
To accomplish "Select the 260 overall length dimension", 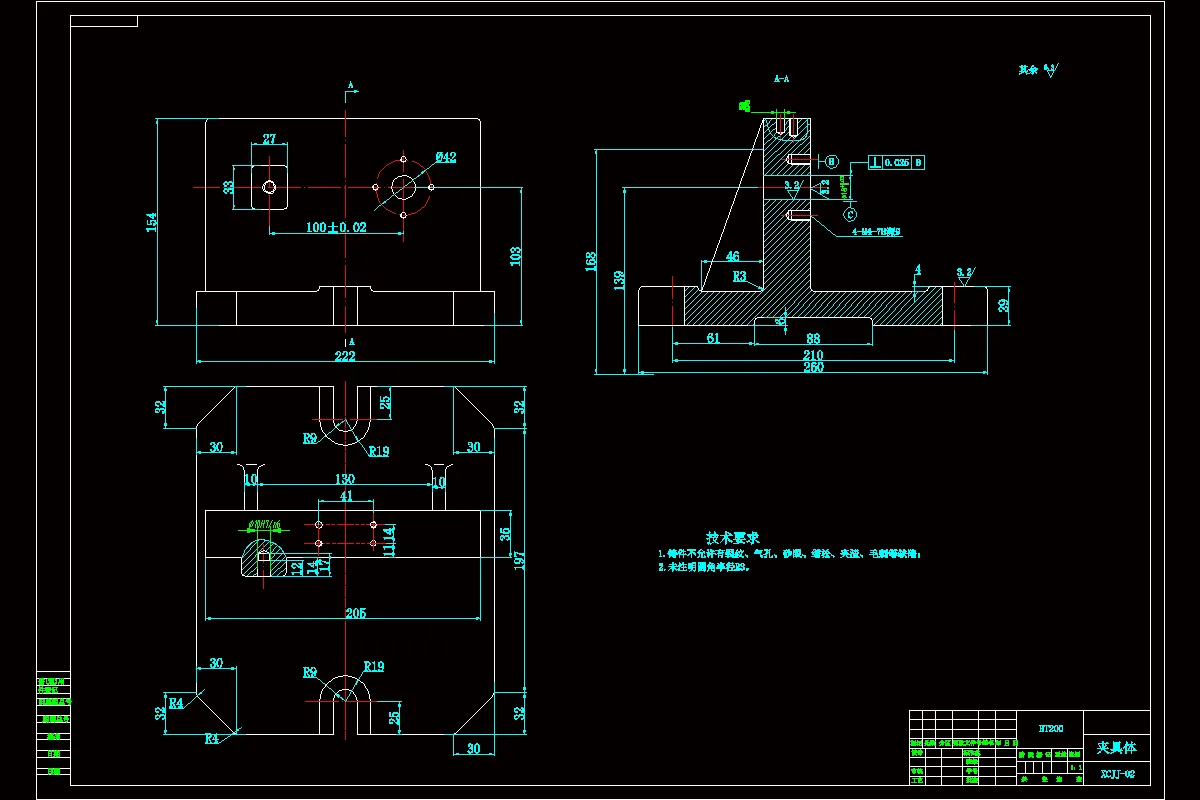I will pyautogui.click(x=812, y=368).
